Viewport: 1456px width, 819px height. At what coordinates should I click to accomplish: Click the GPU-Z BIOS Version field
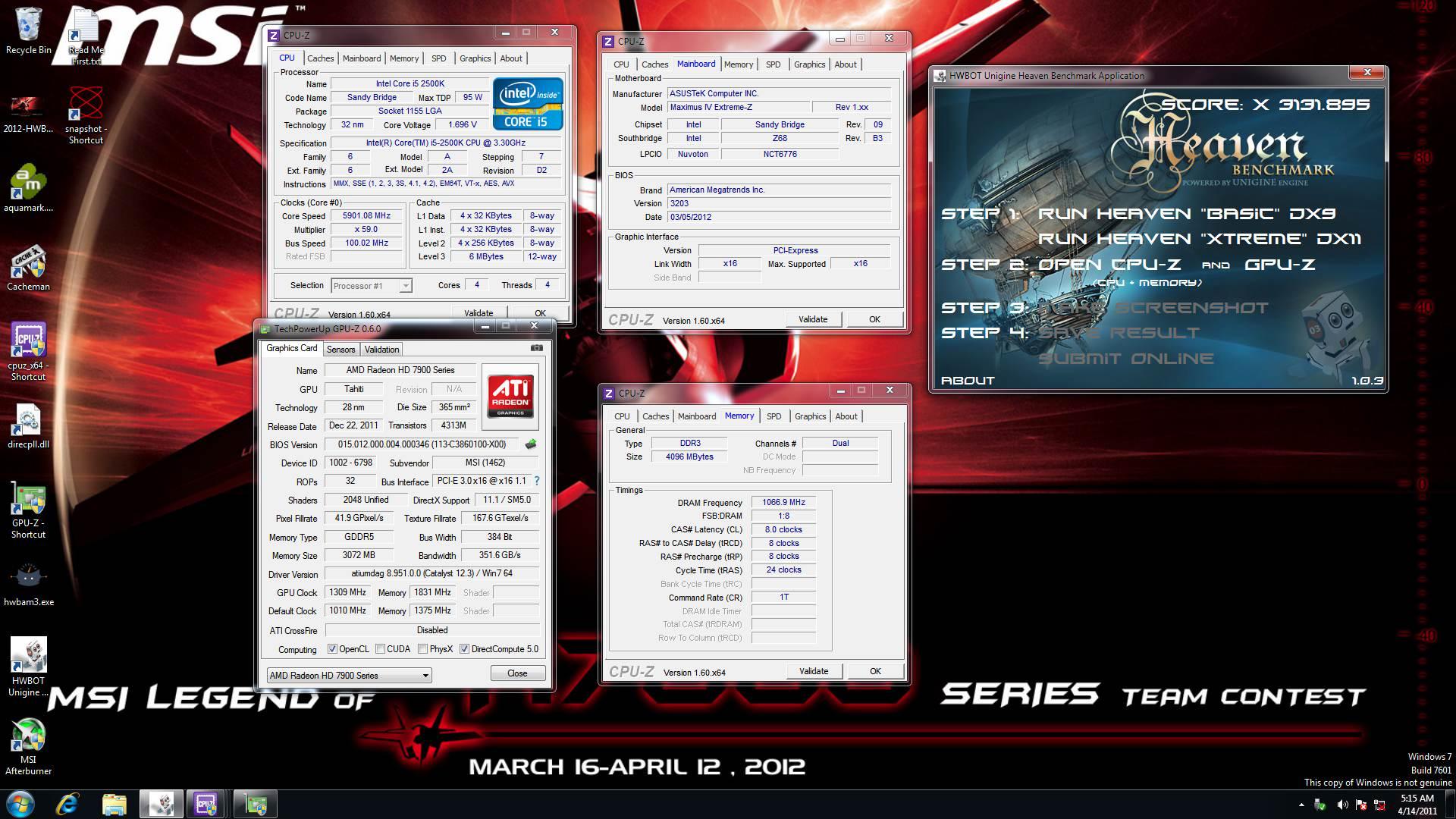(x=422, y=444)
